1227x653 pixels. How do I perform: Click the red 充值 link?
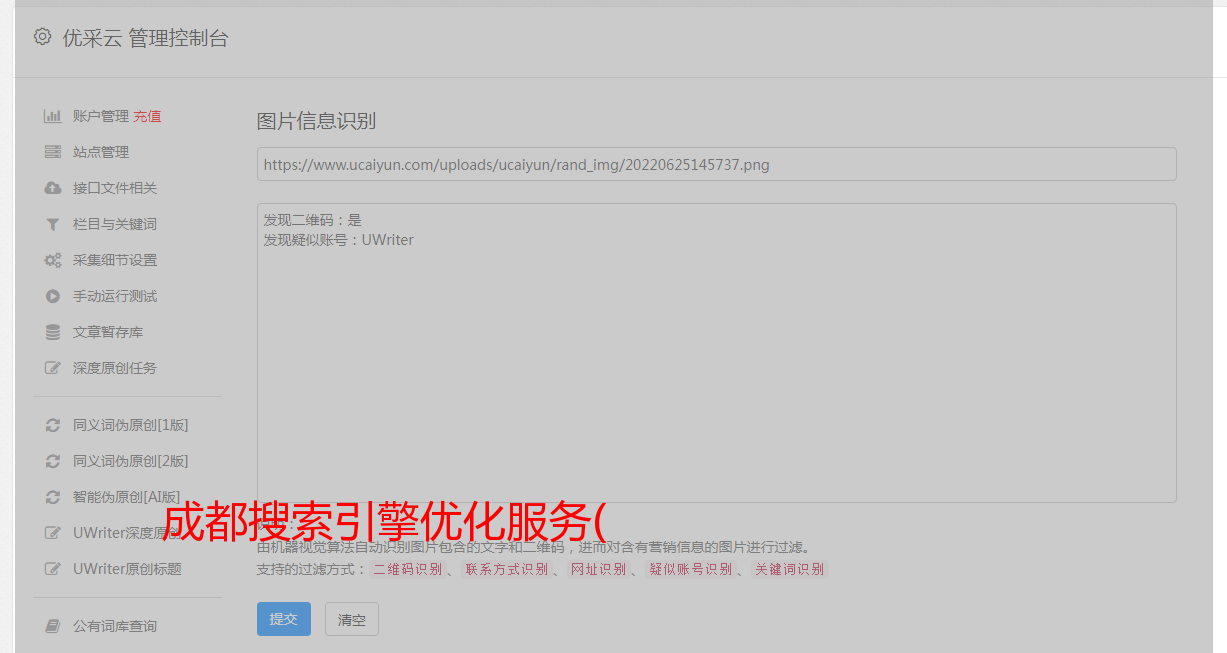147,116
